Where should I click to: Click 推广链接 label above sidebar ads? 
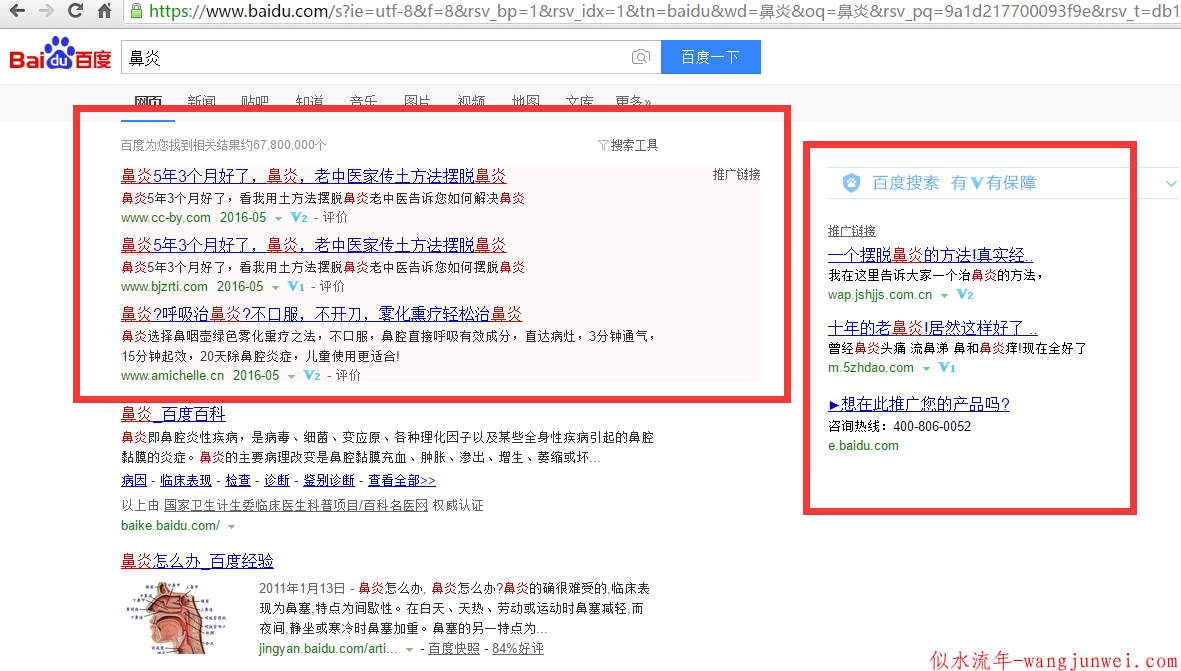[852, 231]
